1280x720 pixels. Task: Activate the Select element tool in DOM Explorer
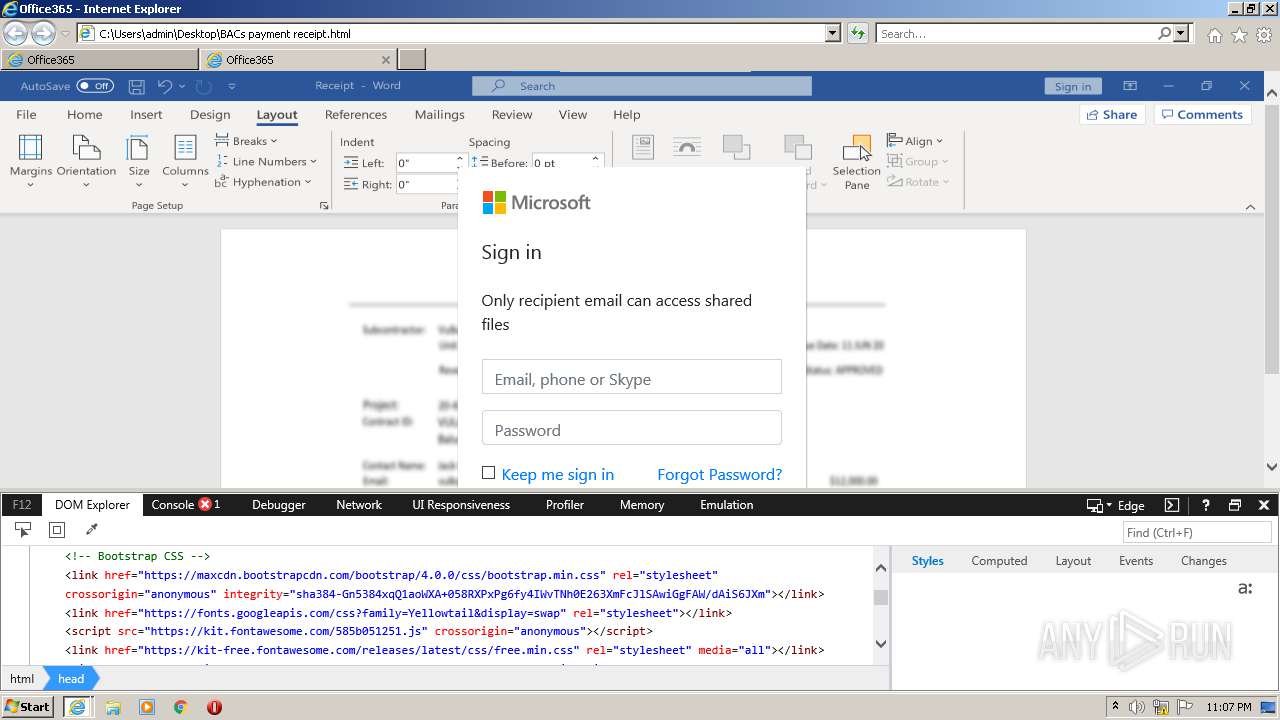click(x=22, y=530)
